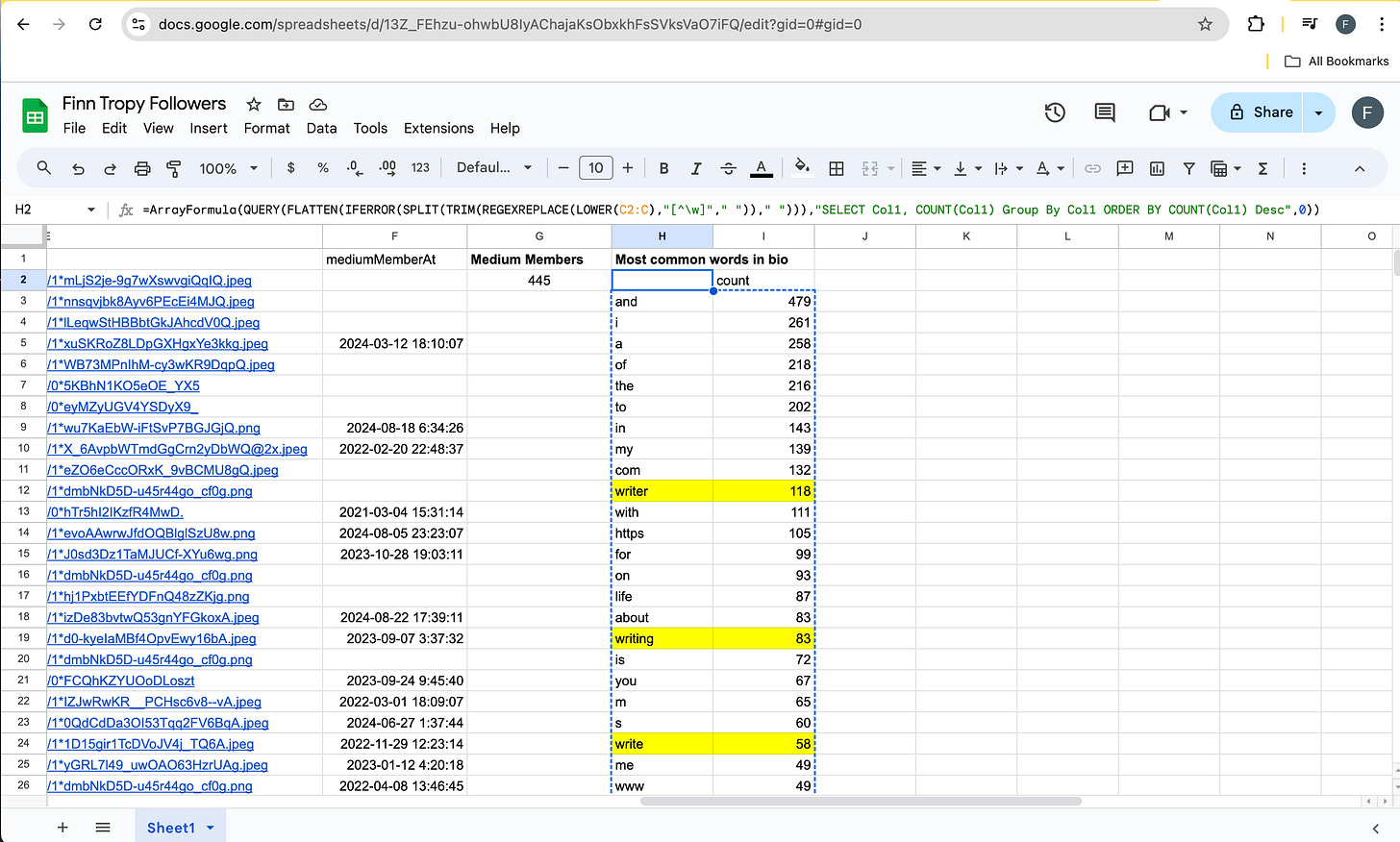Decrease decimal places
Screen dimensions: 1400x842
tap(355, 168)
